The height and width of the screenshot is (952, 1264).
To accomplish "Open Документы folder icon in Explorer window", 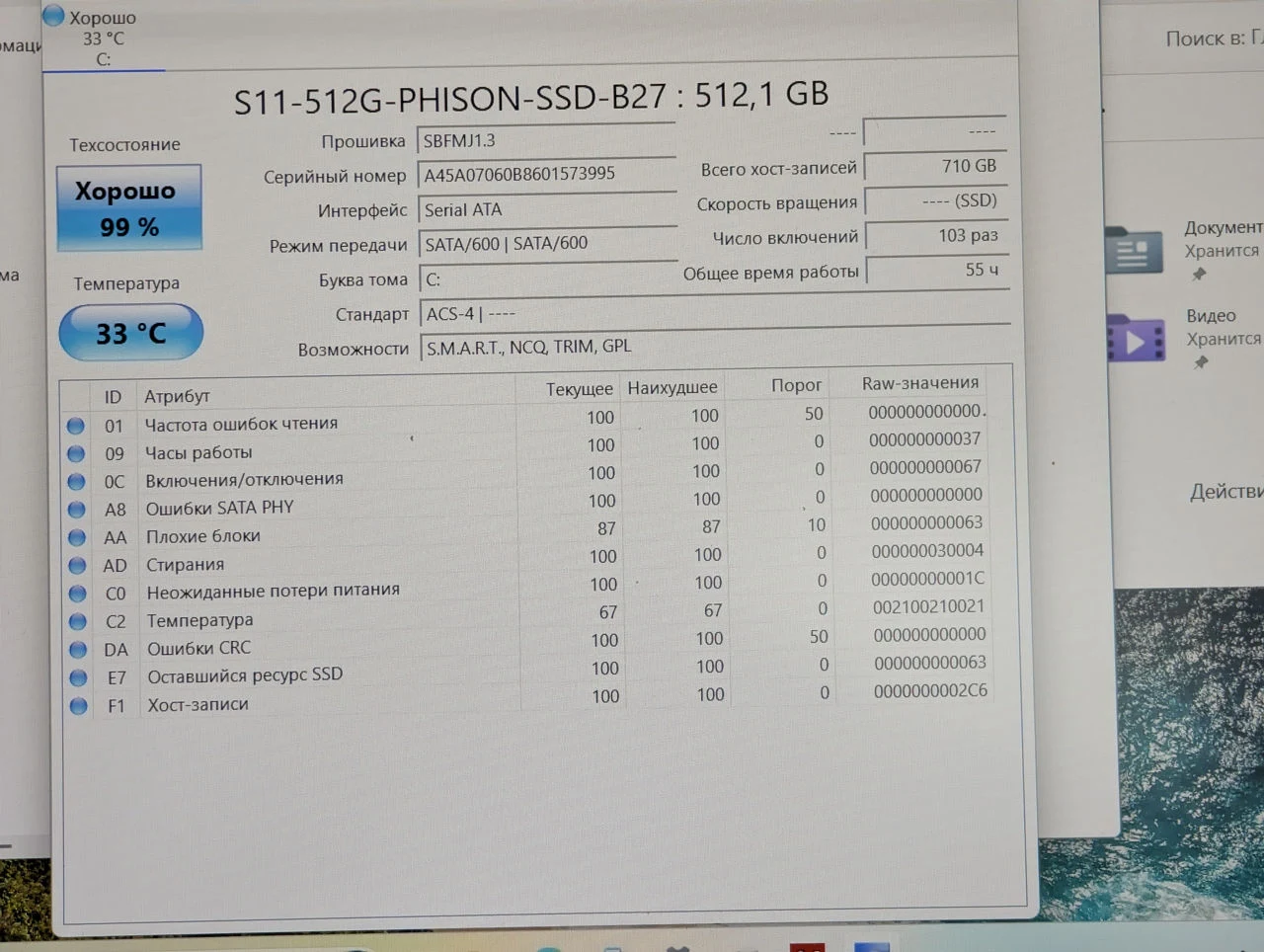I will tap(1134, 249).
